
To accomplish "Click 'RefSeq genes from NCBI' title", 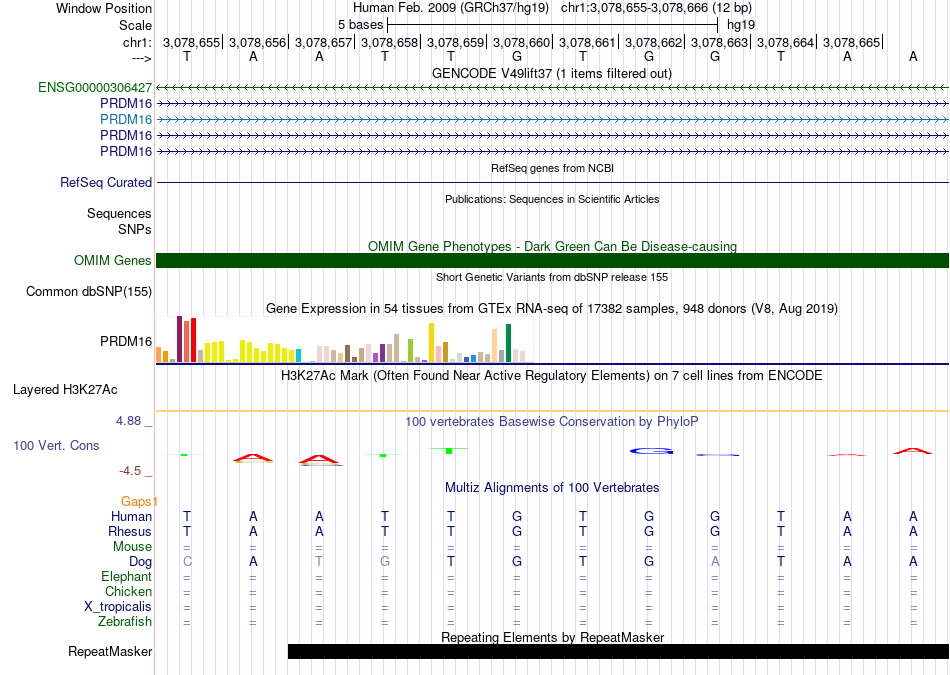I will click(552, 168).
